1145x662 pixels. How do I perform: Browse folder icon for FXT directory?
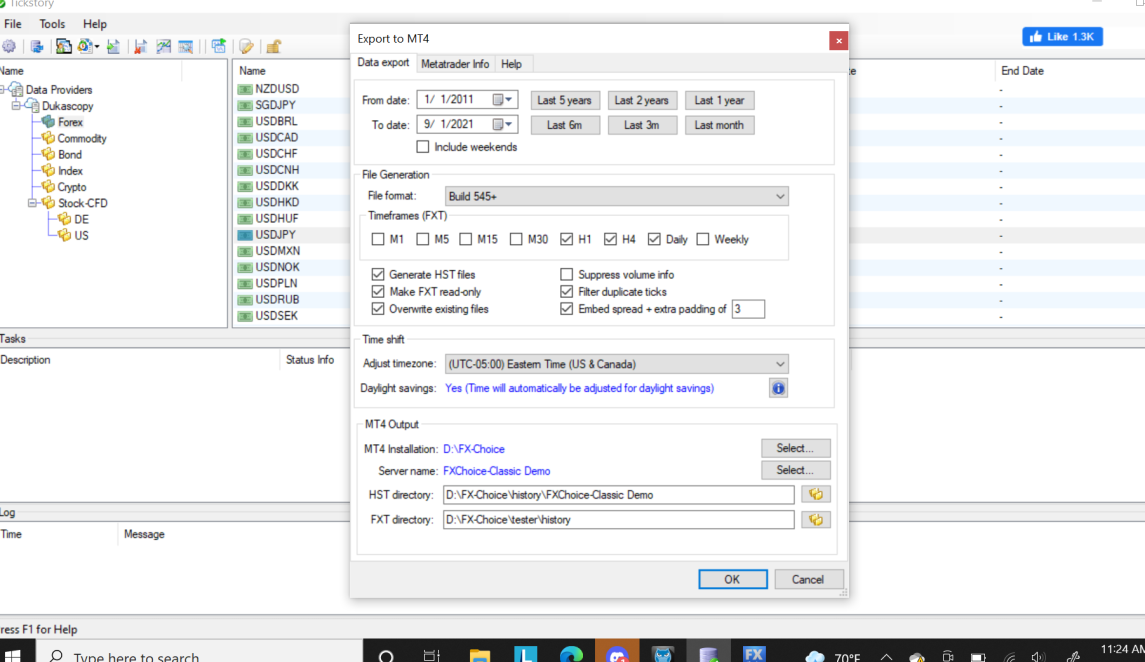(816, 520)
